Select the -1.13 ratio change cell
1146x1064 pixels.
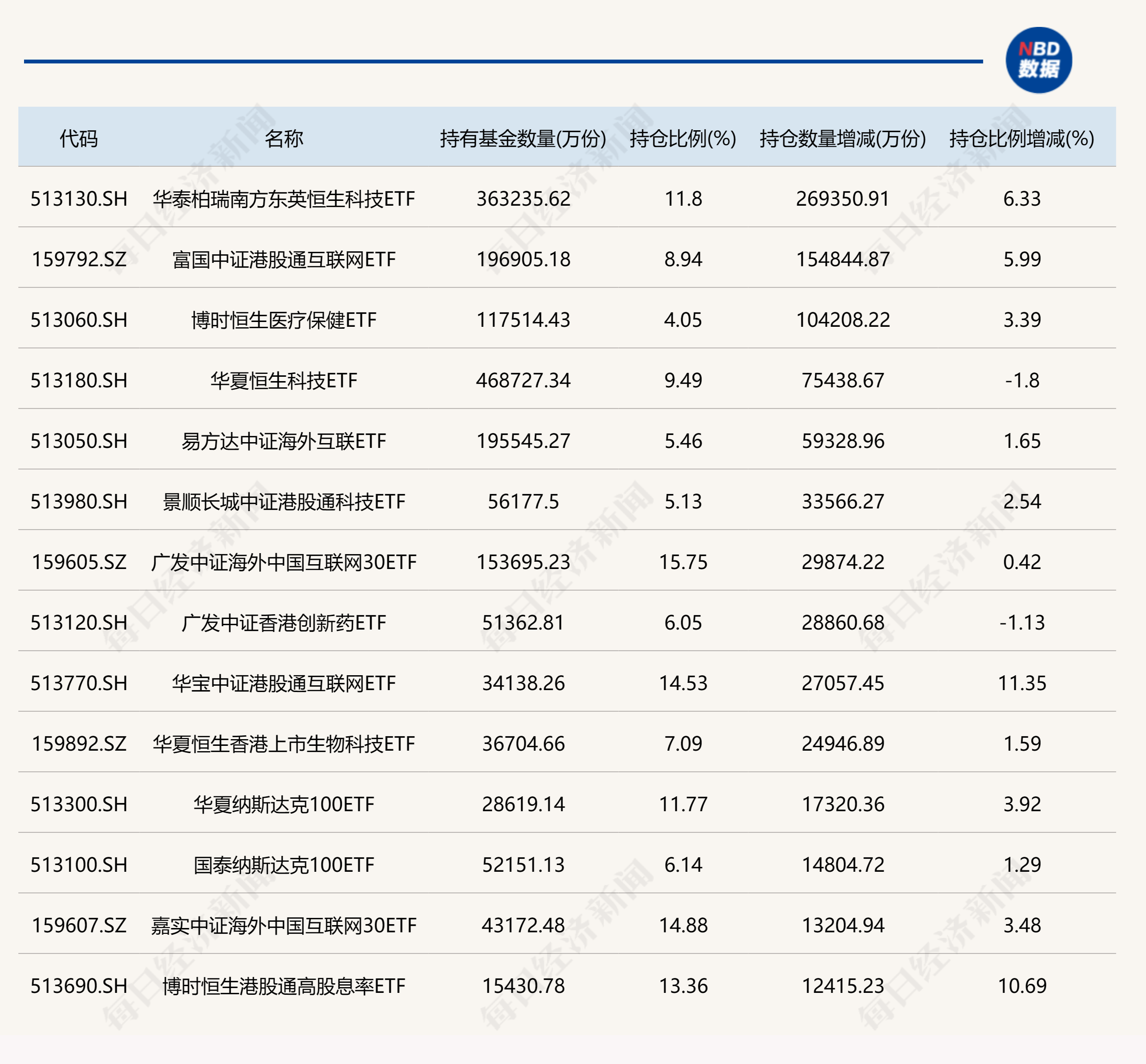pos(1021,622)
